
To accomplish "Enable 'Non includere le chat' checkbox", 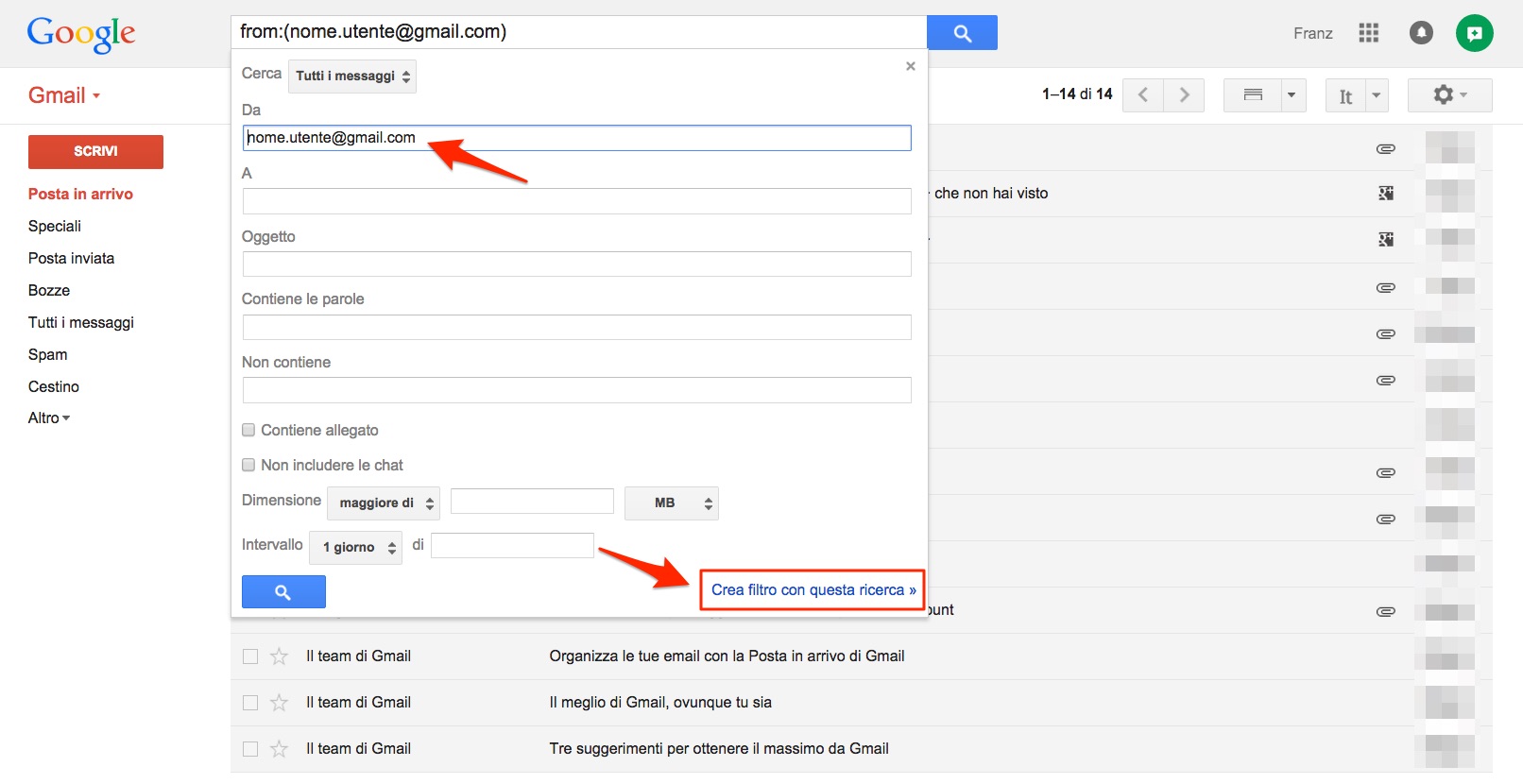I will 248,465.
